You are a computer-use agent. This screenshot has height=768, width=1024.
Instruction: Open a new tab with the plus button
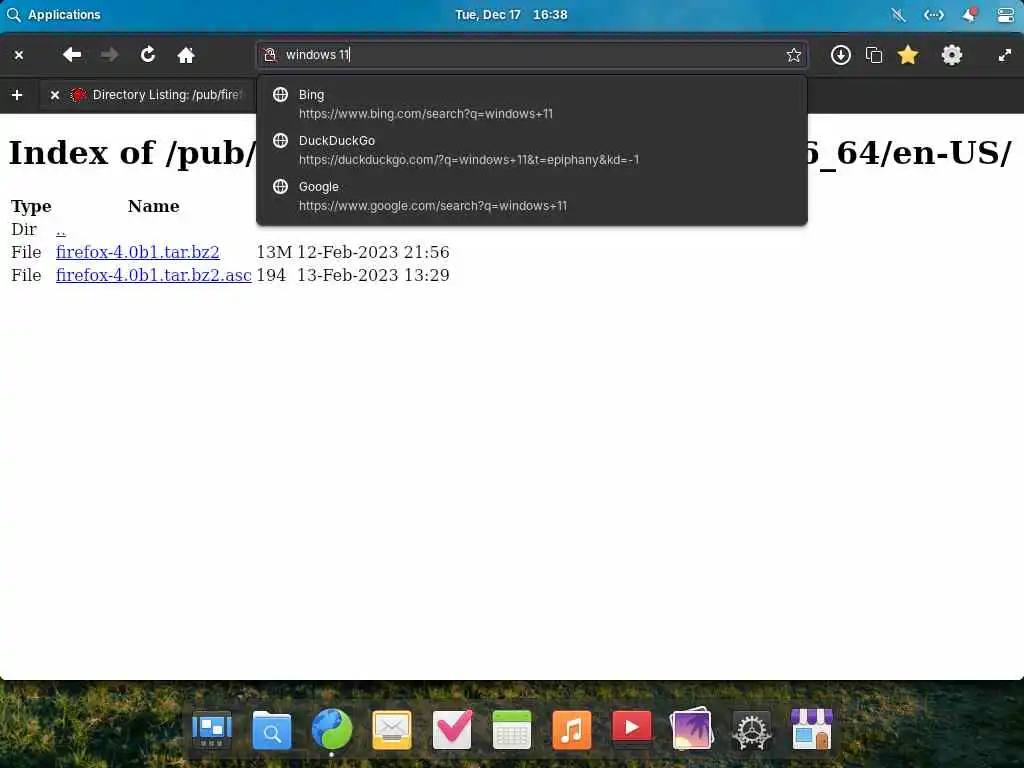[17, 95]
